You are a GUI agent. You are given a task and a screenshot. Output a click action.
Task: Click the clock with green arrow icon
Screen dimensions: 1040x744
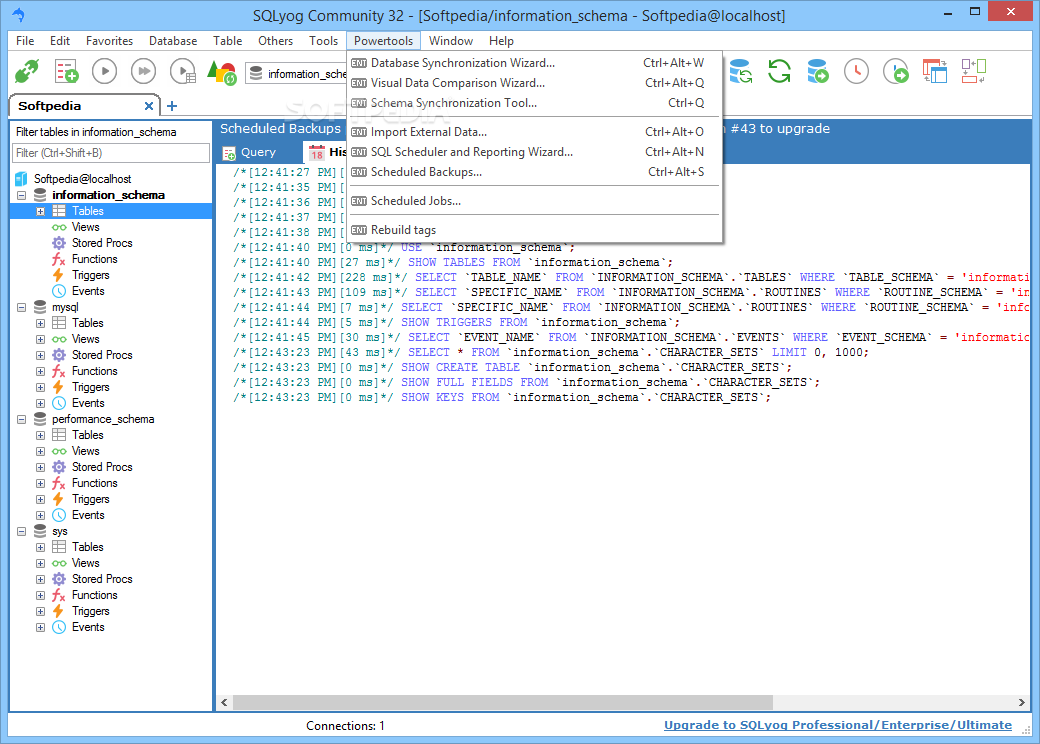[896, 71]
